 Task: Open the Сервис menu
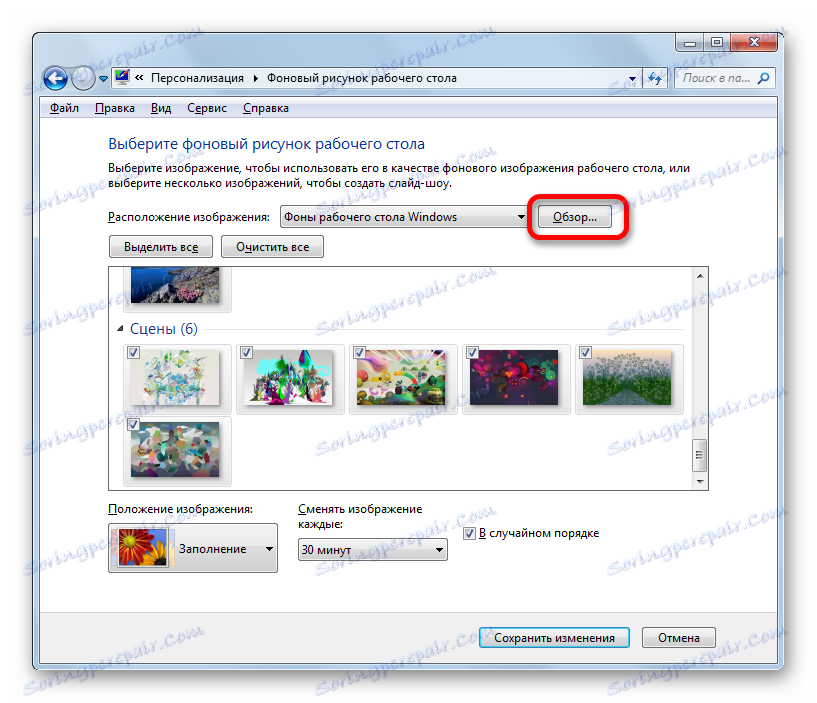[207, 108]
